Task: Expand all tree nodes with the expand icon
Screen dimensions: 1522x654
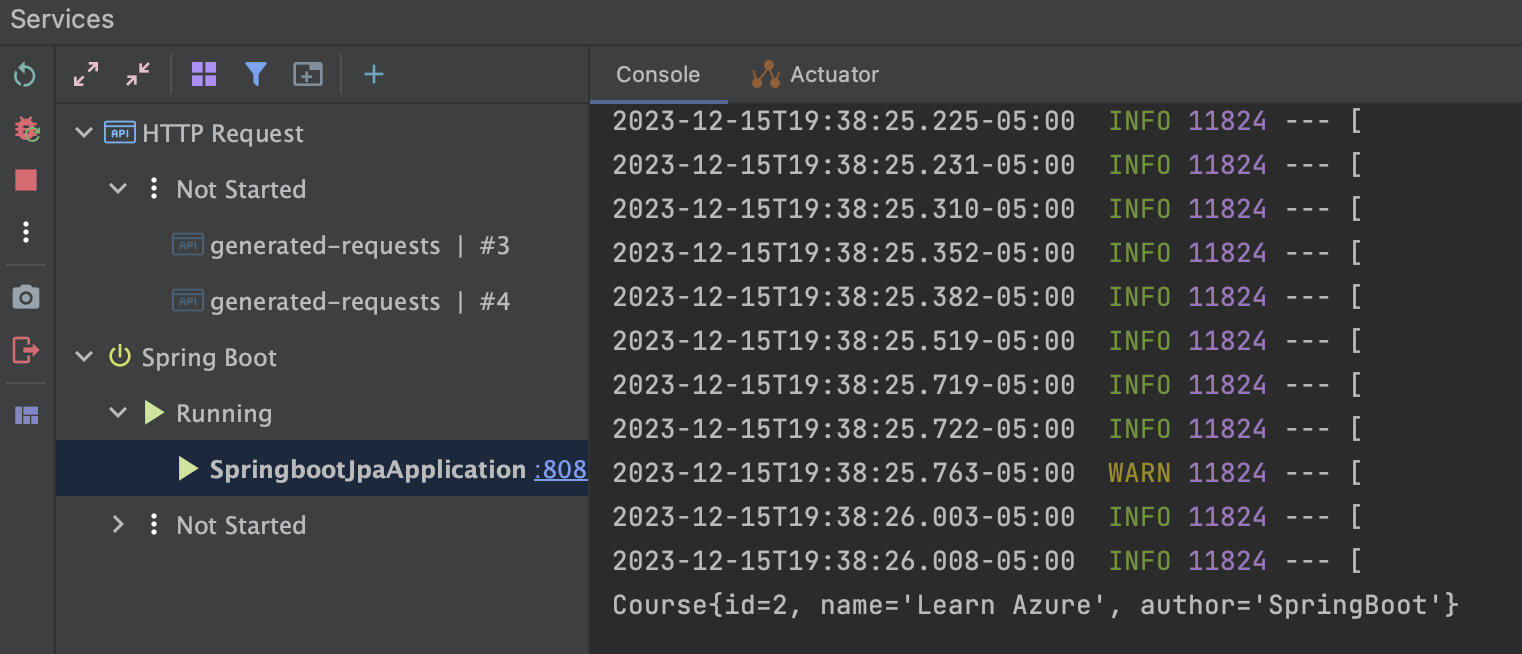Action: (x=86, y=74)
